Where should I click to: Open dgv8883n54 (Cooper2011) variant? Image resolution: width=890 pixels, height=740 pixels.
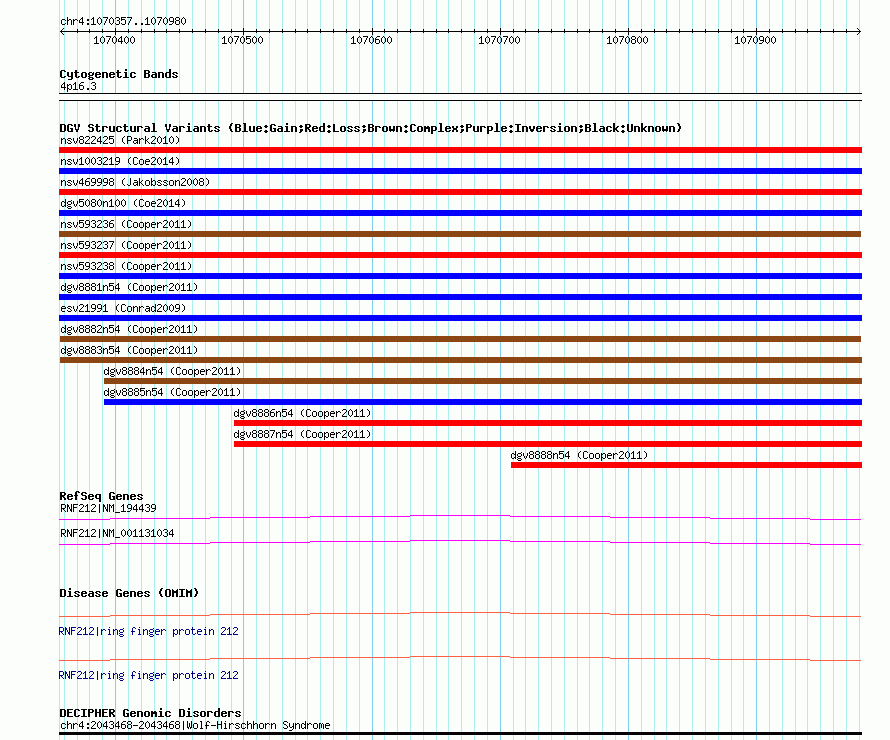(x=129, y=350)
